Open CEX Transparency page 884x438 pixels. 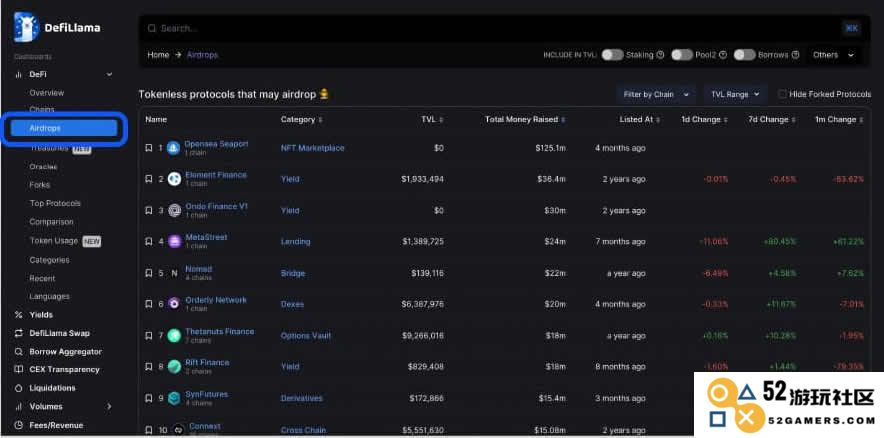[x=64, y=369]
